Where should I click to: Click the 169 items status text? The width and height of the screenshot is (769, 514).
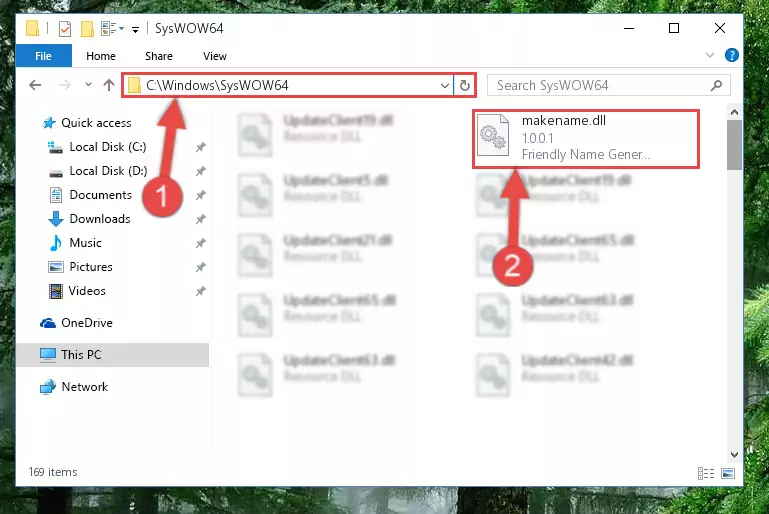click(53, 472)
